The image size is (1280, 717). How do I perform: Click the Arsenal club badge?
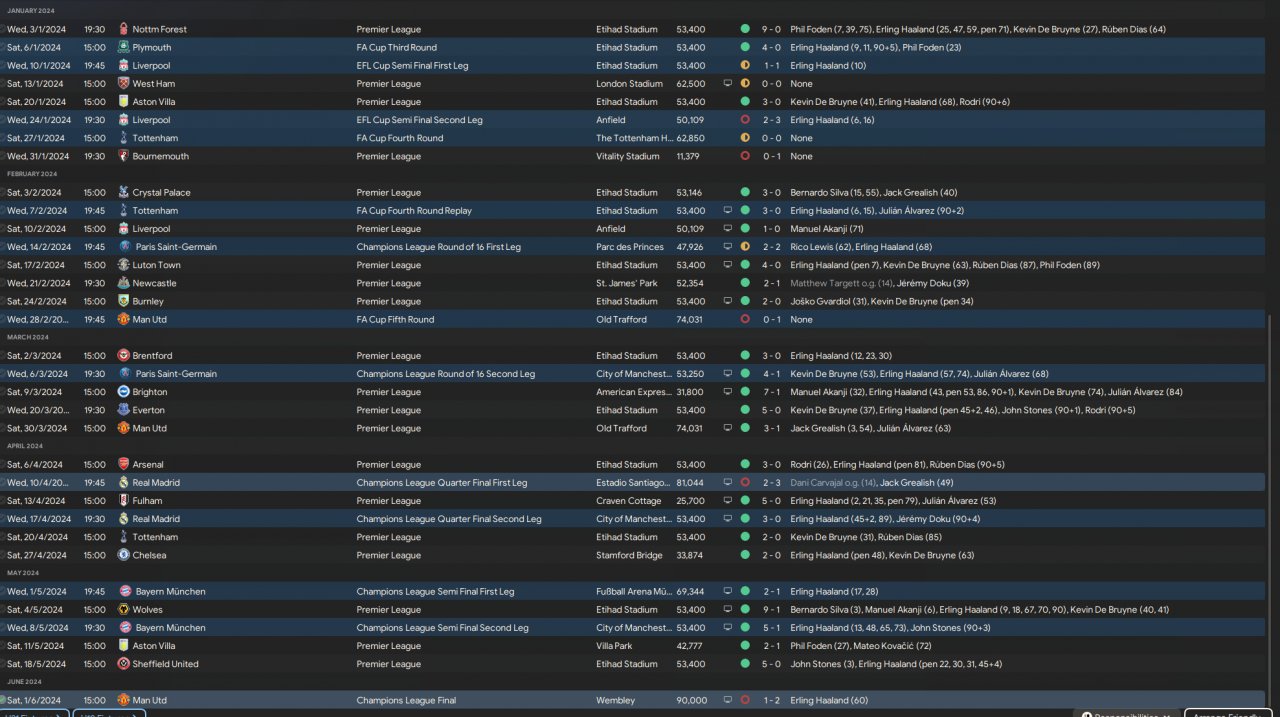124,465
